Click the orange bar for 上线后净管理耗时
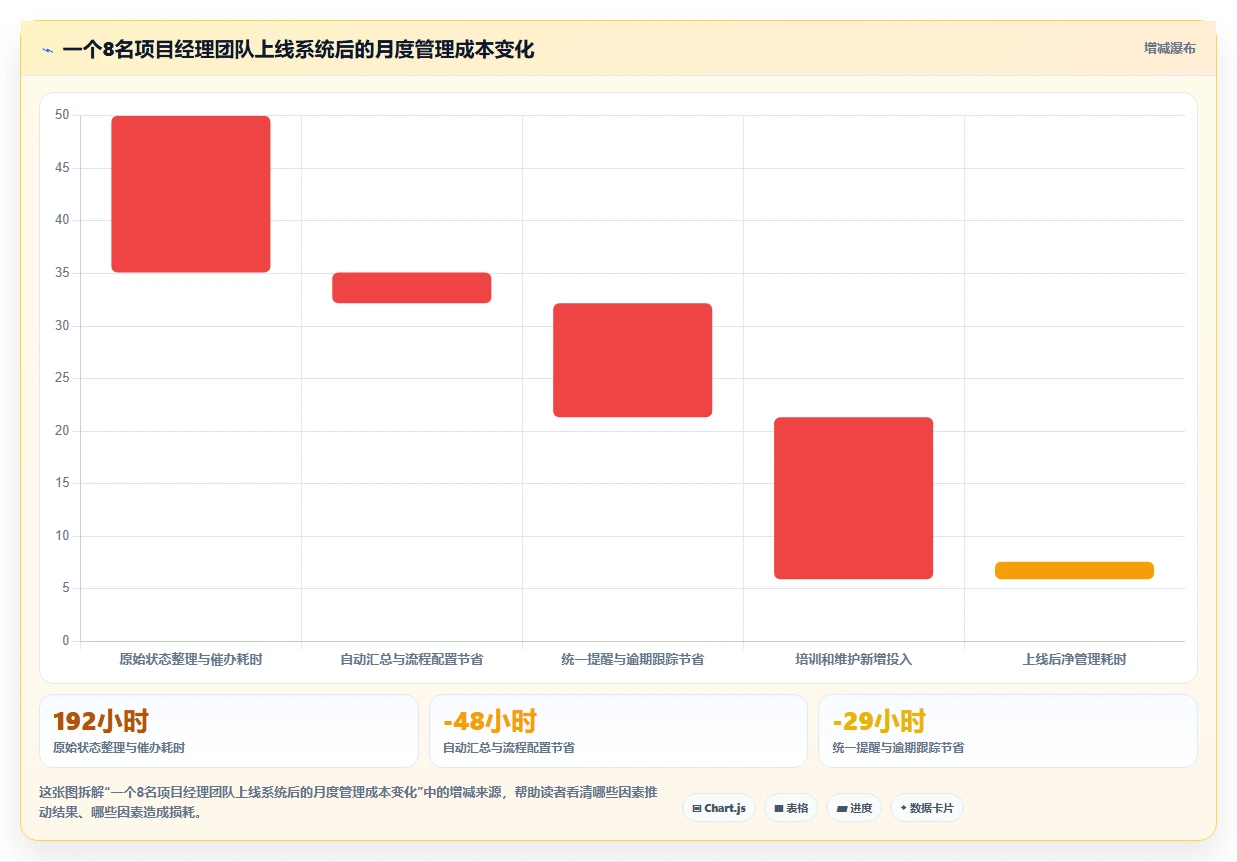Viewport: 1237px width, 862px height. (1075, 570)
